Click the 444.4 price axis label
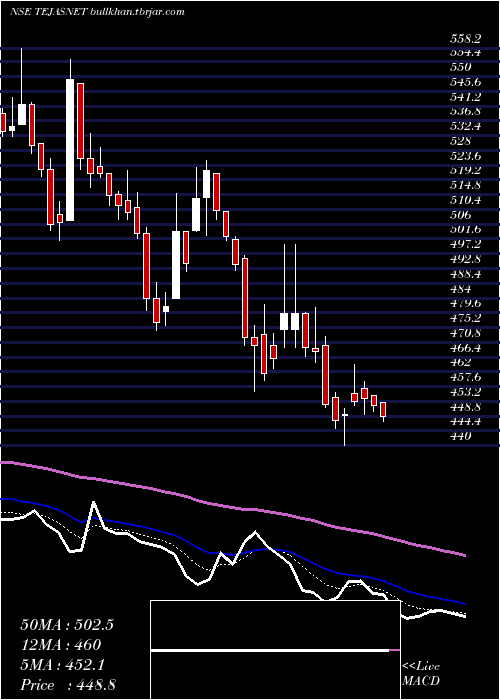The width and height of the screenshot is (500, 700). pyautogui.click(x=465, y=421)
